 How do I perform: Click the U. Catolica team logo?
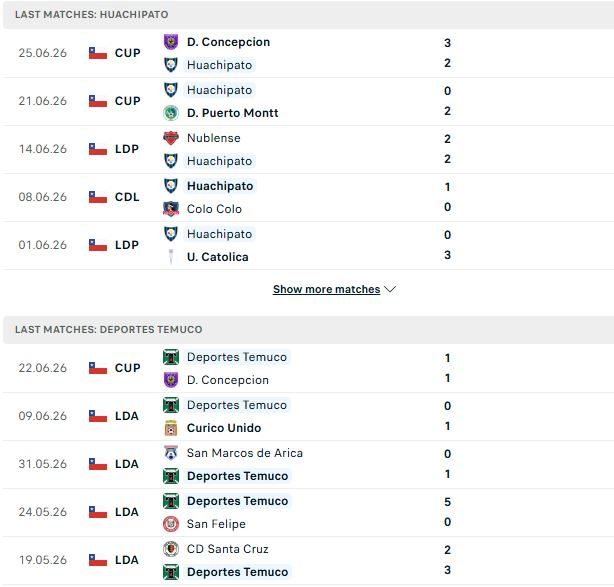point(171,257)
